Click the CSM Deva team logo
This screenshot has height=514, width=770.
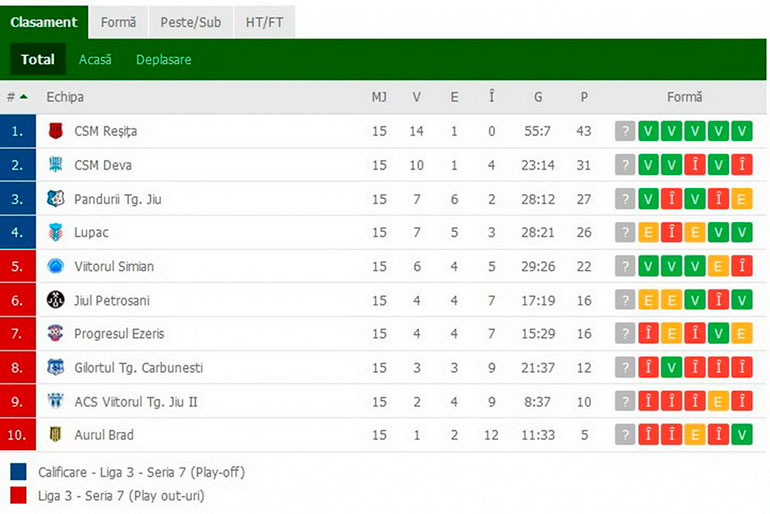click(x=55, y=165)
